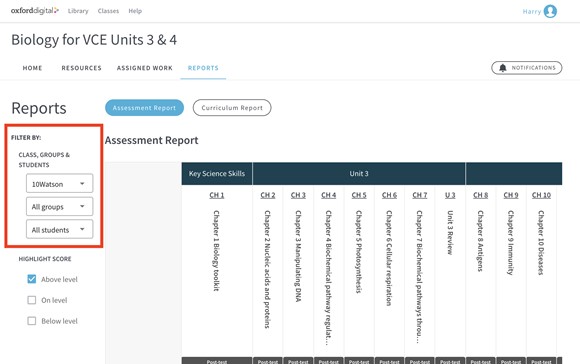Open the All students dropdown
Screen dimensions: 580x364
[60, 229]
